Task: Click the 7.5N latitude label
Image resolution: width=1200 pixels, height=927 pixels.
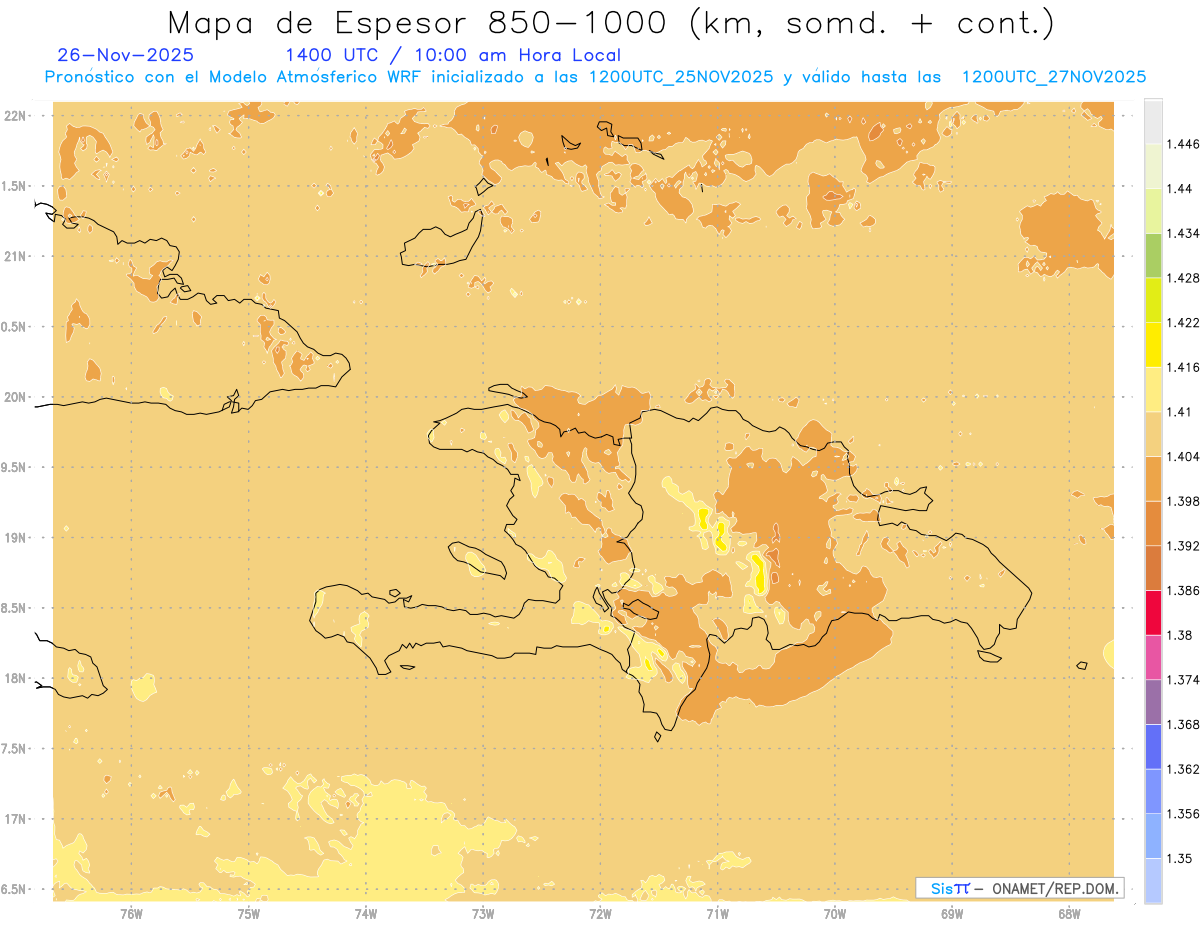Action: [x=15, y=749]
